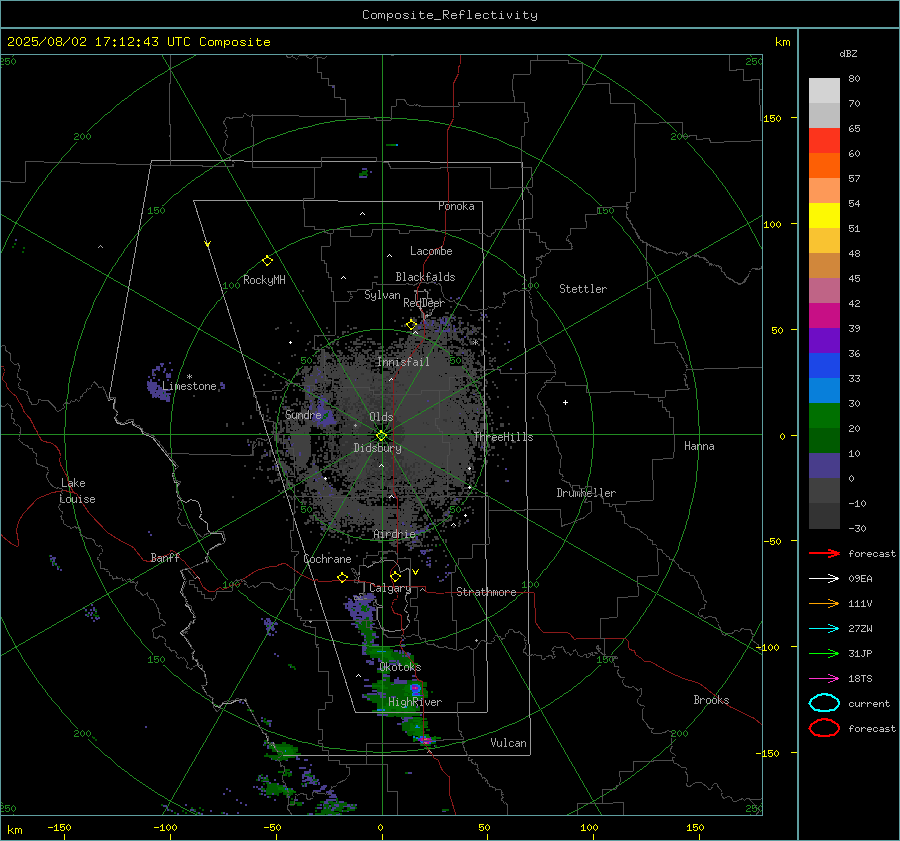Viewport: 900px width, 841px height.
Task: Click the Limestone label
Action: click(189, 386)
